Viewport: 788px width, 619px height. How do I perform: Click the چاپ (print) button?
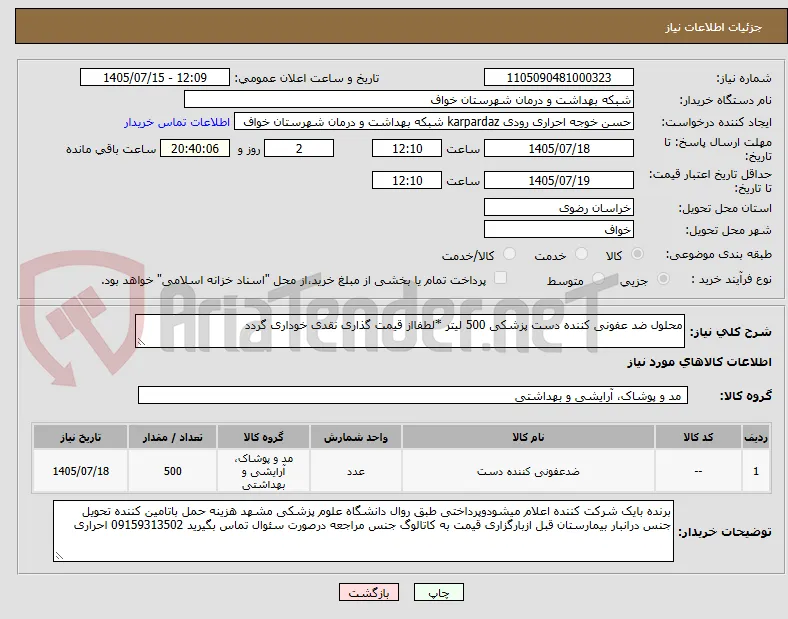tap(439, 592)
